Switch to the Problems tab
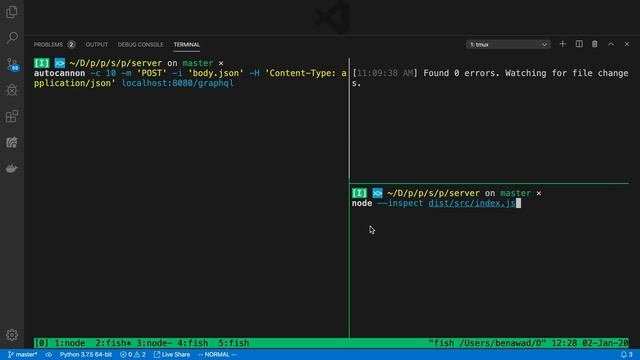Image resolution: width=640 pixels, height=360 pixels. (48, 44)
